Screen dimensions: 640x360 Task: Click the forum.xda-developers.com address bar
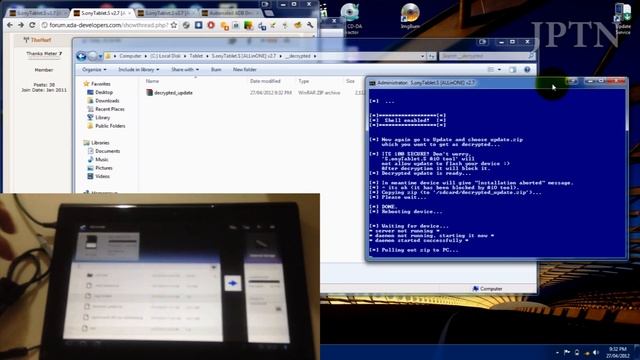pyautogui.click(x=108, y=25)
